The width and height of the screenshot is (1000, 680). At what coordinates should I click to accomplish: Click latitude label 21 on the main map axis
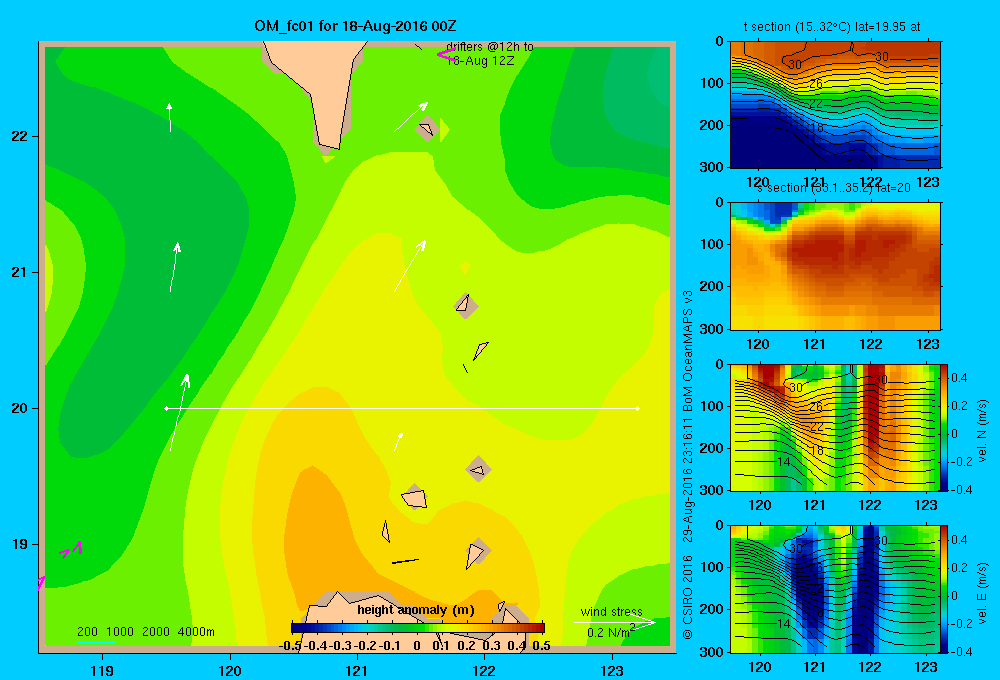point(20,272)
